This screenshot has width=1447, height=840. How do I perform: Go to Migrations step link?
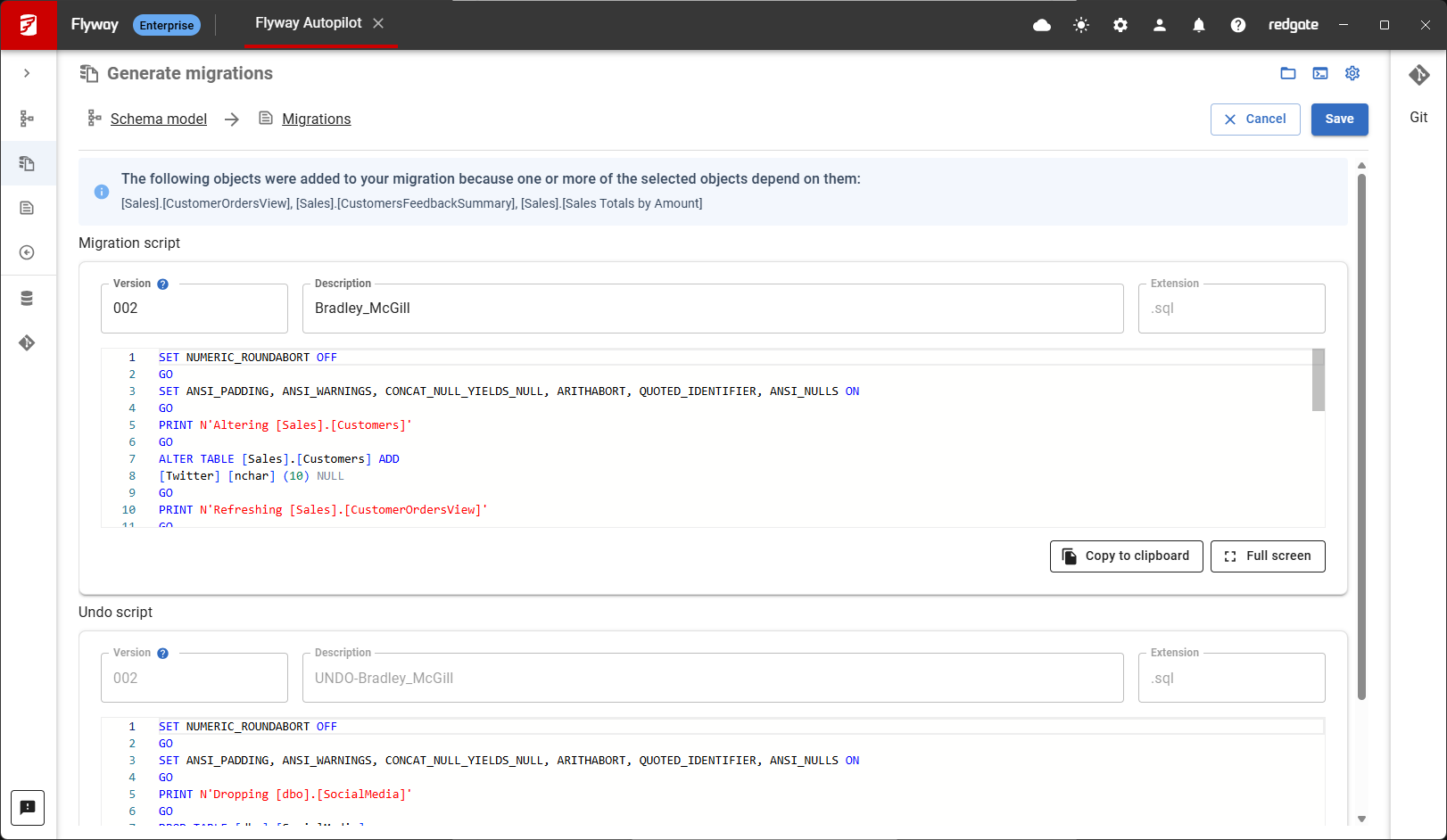[317, 119]
